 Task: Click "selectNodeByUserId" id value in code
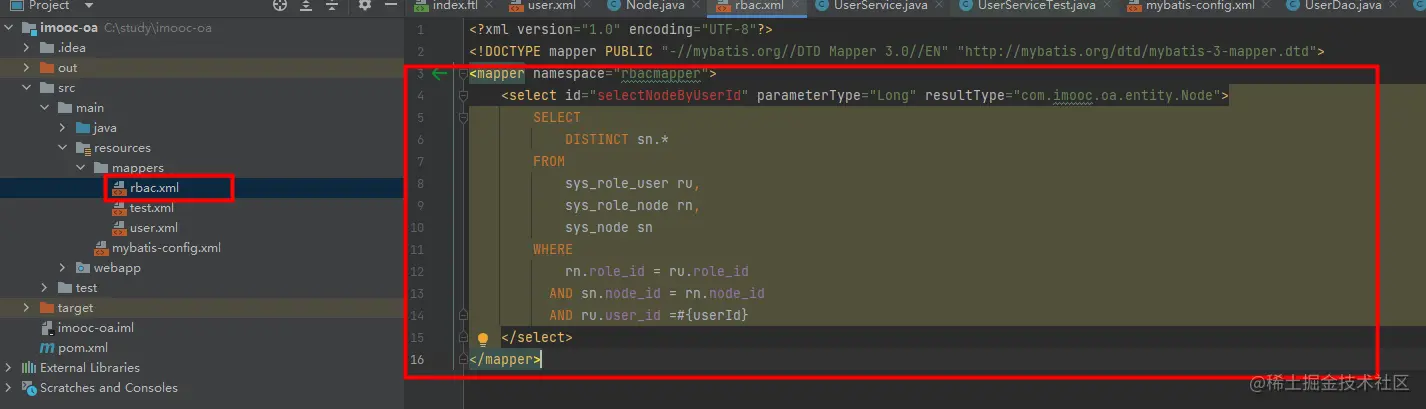click(x=671, y=96)
